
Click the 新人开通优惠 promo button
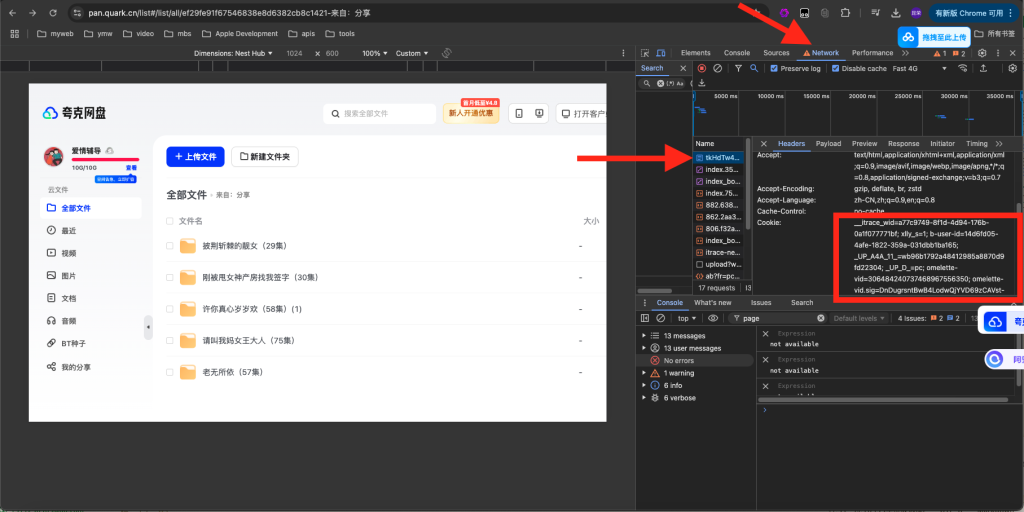click(471, 112)
